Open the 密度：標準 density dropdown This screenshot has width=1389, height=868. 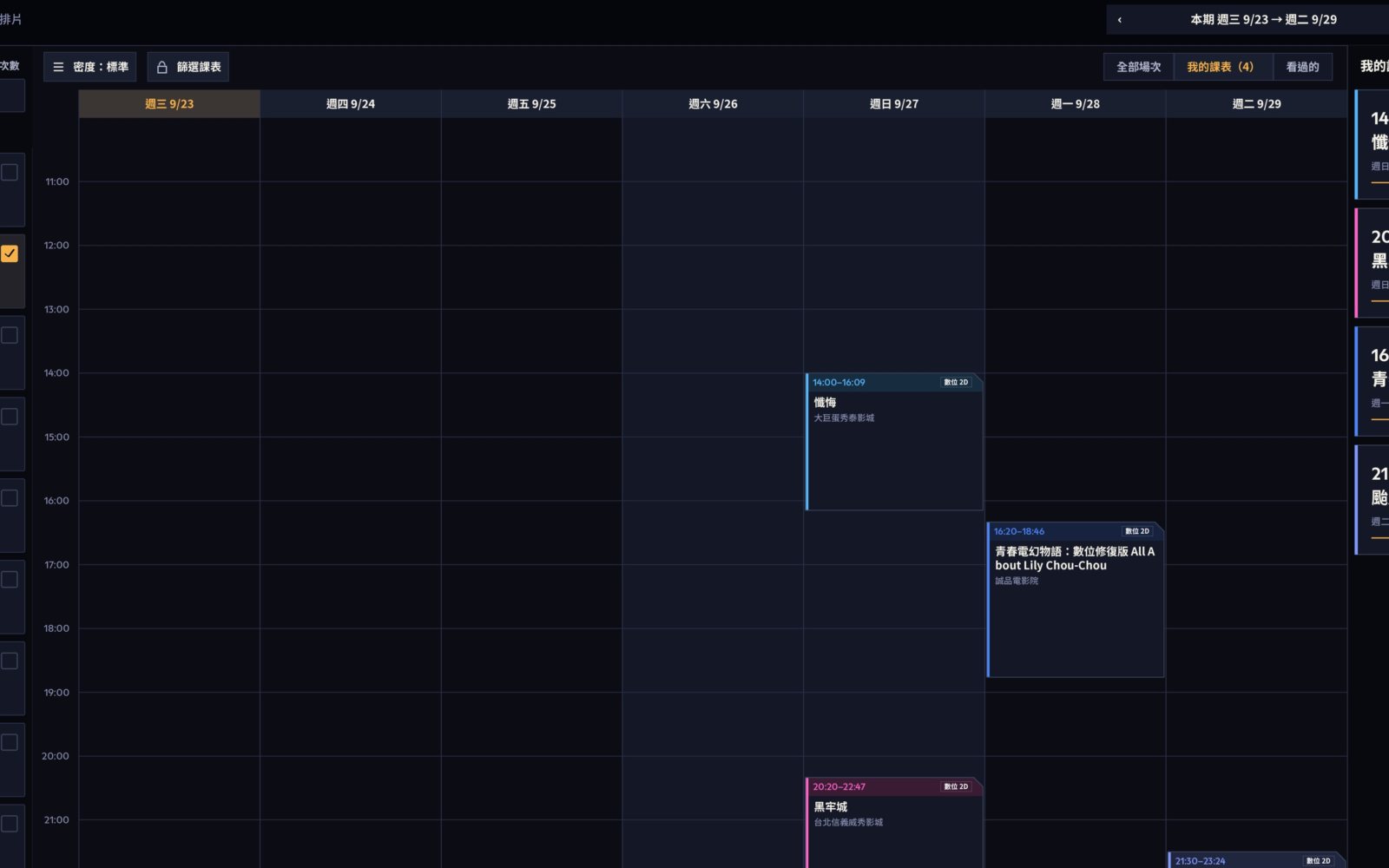(x=89, y=67)
